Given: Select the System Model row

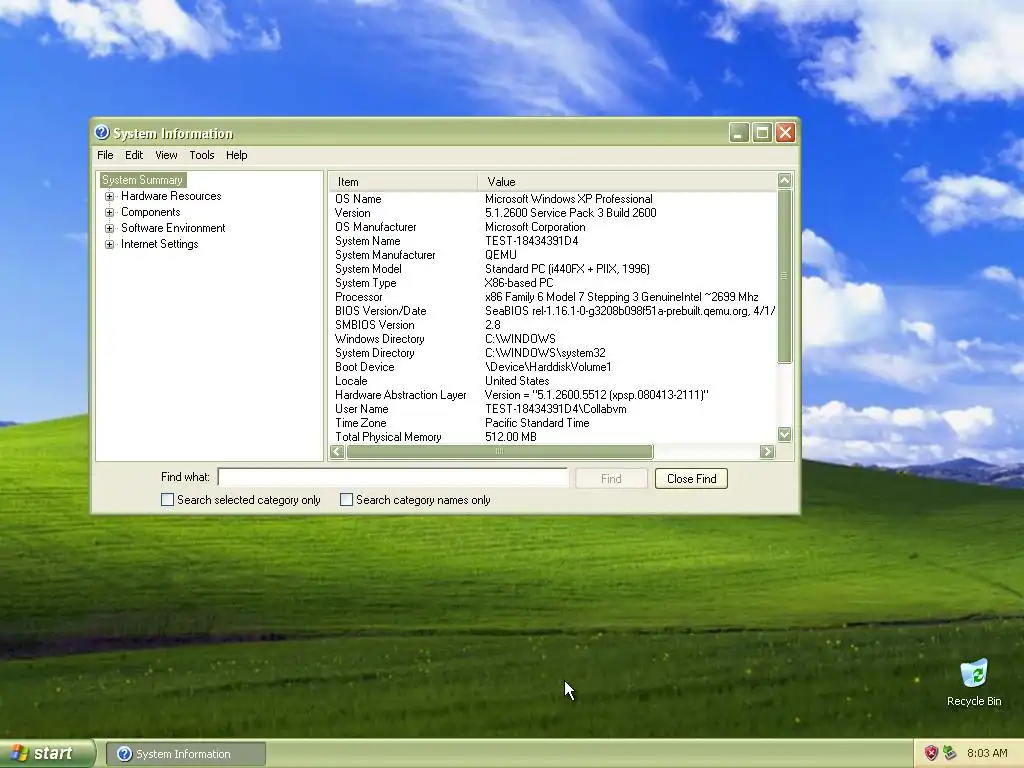Looking at the screenshot, I should (x=552, y=269).
